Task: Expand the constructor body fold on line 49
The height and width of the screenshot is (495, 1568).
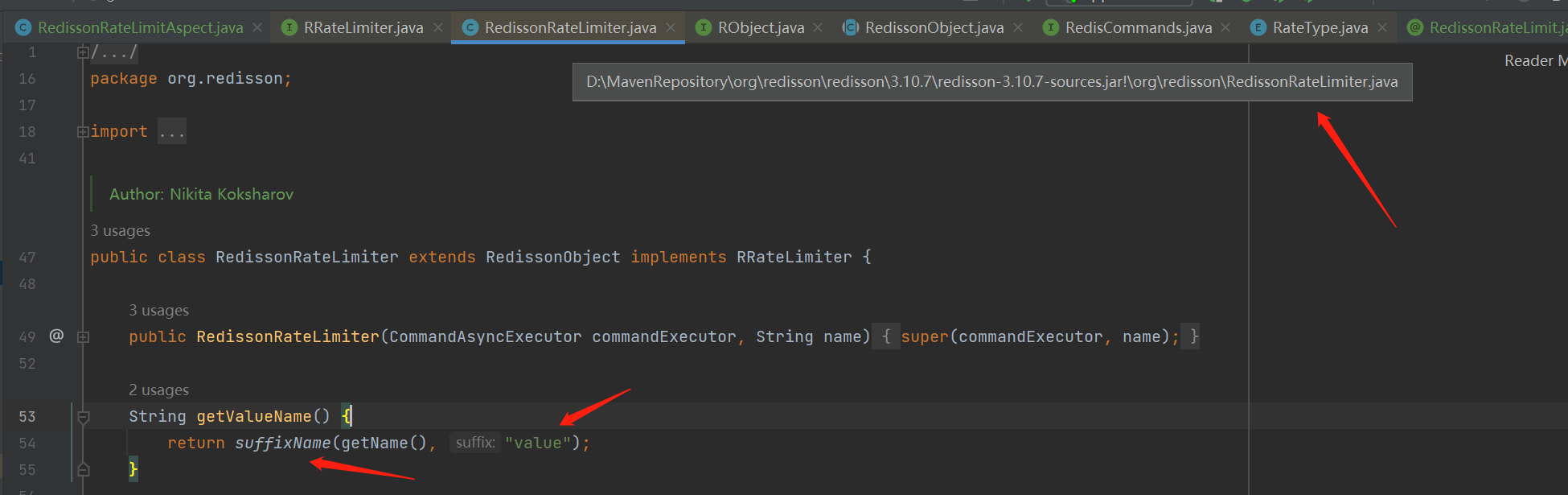Action: [83, 336]
